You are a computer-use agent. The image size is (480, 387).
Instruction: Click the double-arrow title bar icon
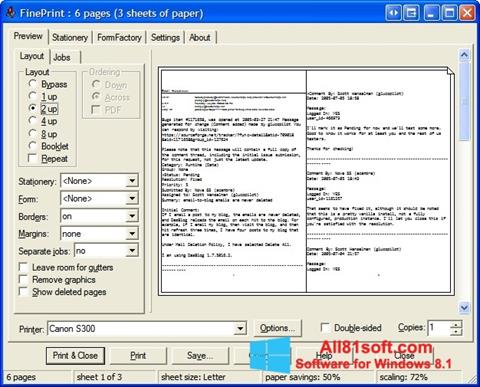click(x=394, y=13)
